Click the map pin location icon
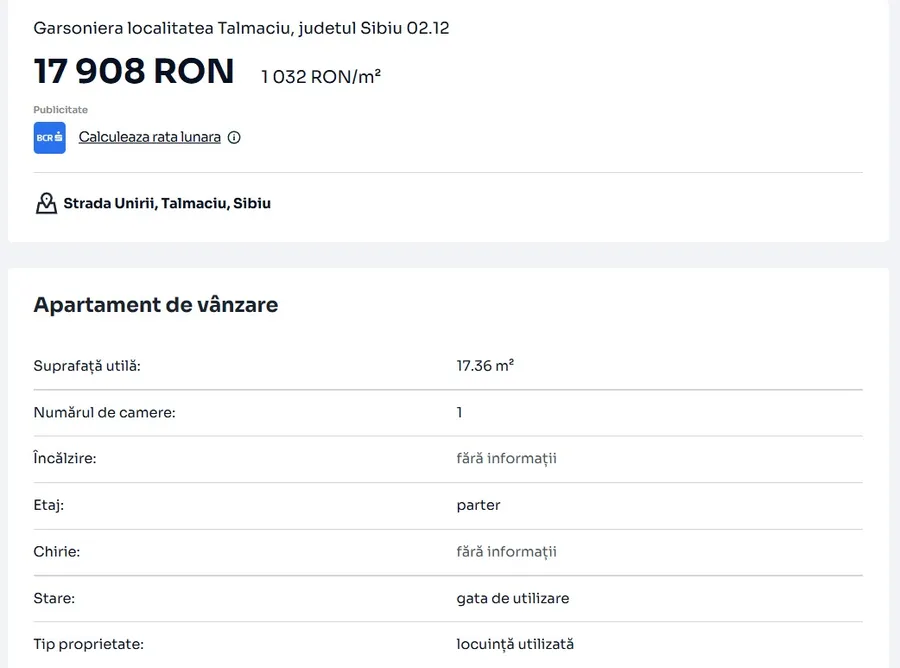 pos(46,204)
